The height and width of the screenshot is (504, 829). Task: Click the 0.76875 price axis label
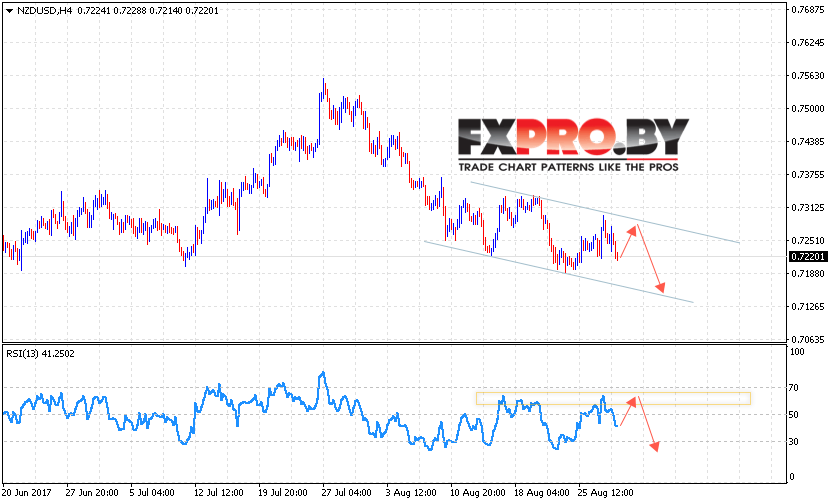[808, 10]
